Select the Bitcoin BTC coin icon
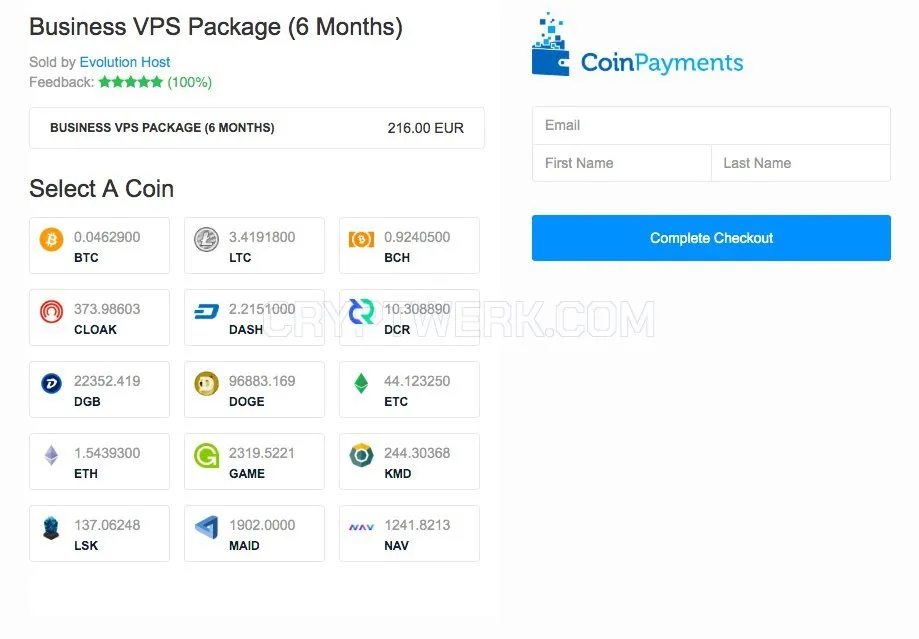This screenshot has height=639, width=919. (52, 239)
